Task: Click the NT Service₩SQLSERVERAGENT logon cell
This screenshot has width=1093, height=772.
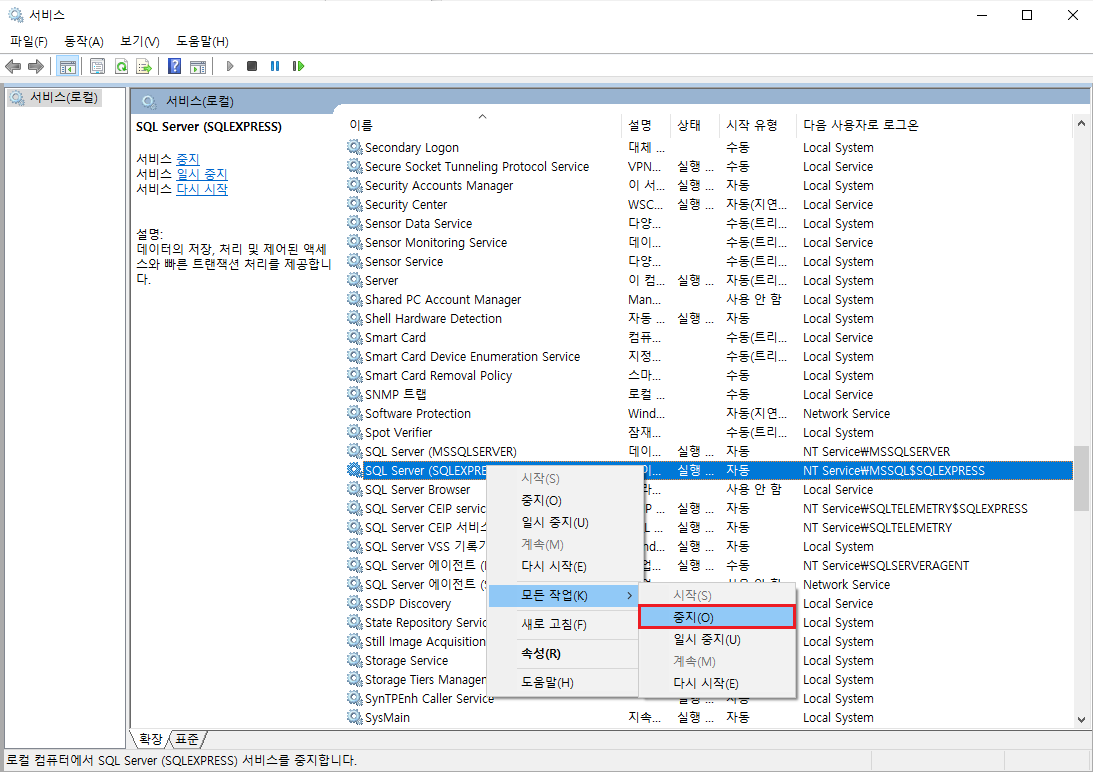Action: (x=885, y=566)
